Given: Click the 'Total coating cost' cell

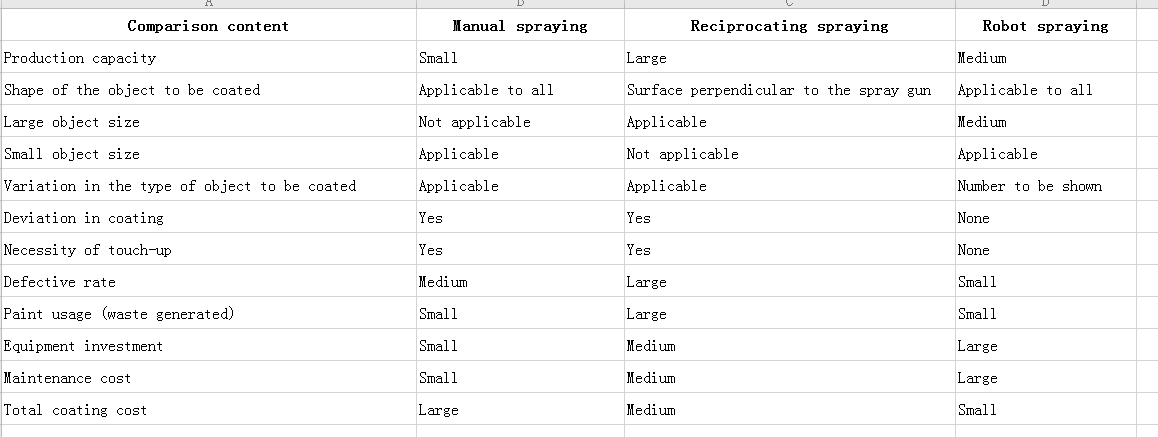Looking at the screenshot, I should (x=208, y=409).
